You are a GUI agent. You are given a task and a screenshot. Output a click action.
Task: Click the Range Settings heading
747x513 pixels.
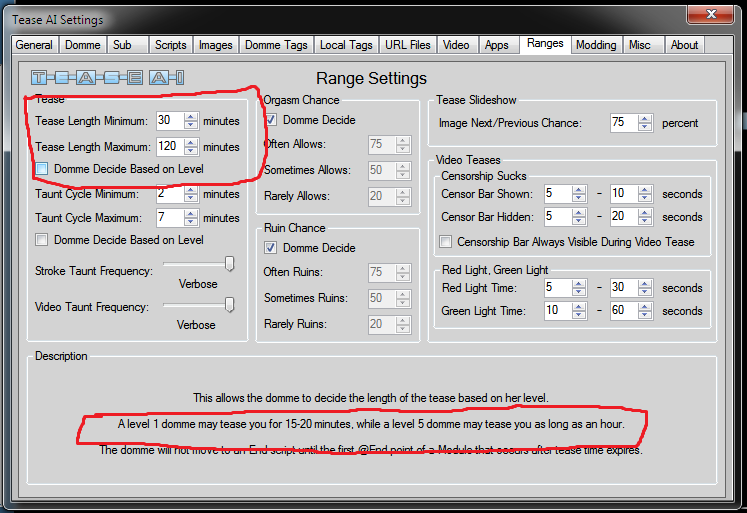point(371,78)
